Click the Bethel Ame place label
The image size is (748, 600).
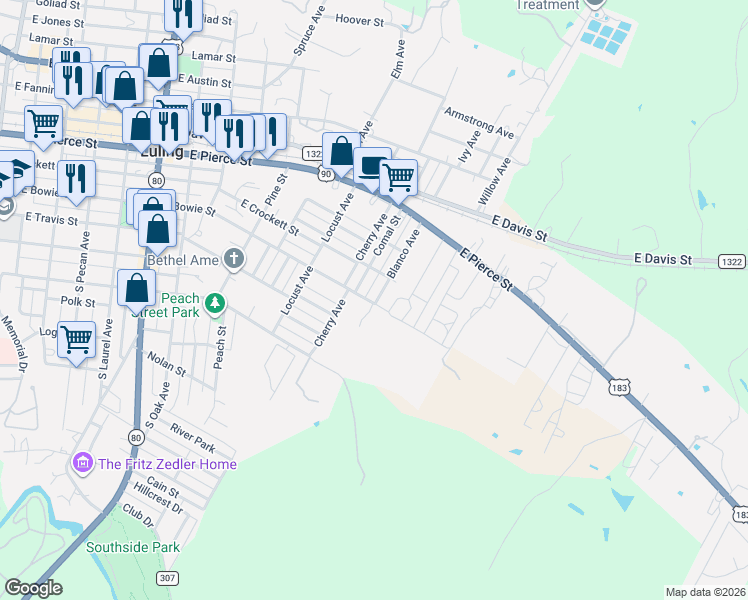click(x=183, y=260)
